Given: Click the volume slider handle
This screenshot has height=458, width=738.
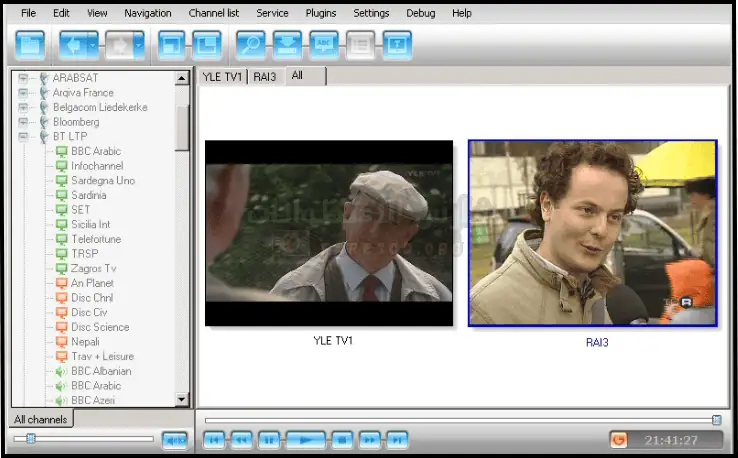Looking at the screenshot, I should 31,438.
